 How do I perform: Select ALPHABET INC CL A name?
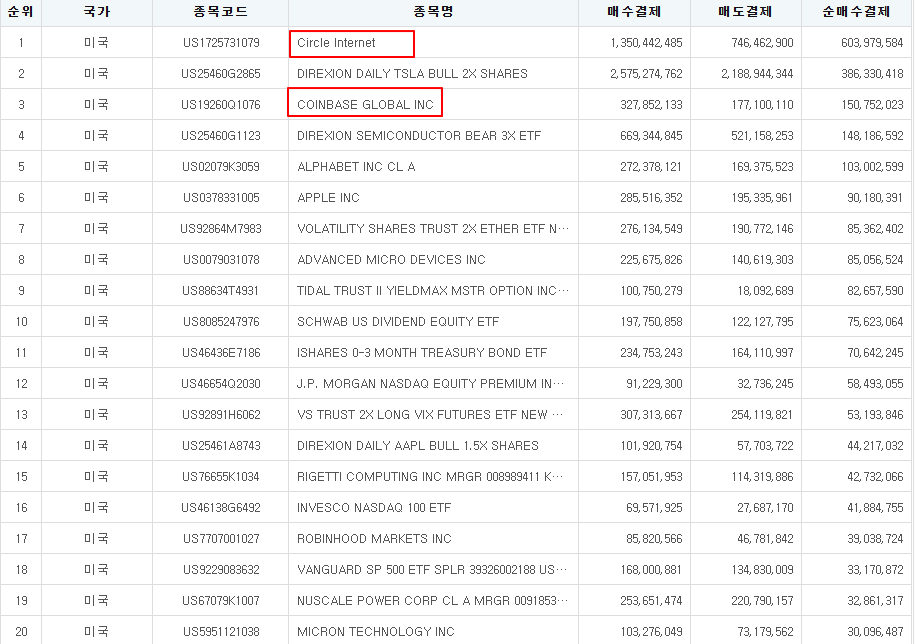click(356, 166)
